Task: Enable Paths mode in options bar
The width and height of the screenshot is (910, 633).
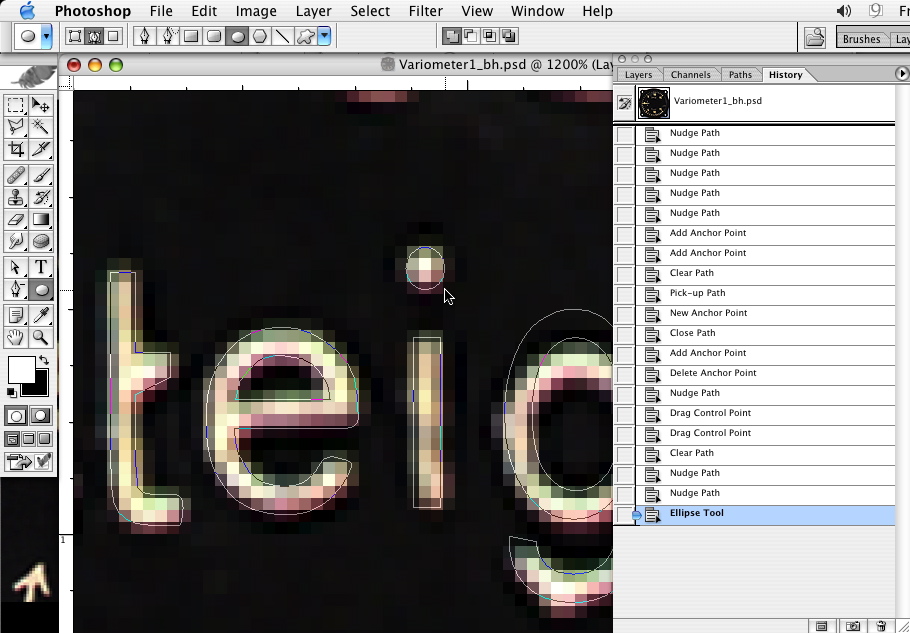Action: (x=95, y=36)
